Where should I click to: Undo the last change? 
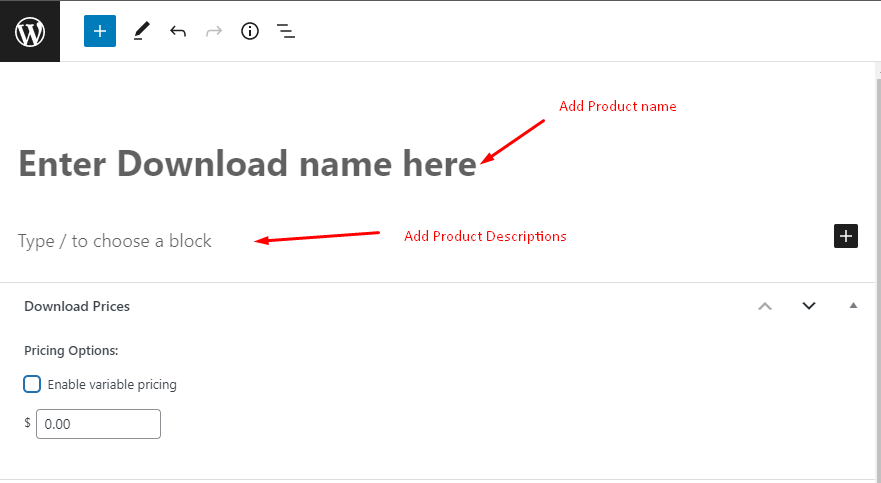(x=178, y=31)
